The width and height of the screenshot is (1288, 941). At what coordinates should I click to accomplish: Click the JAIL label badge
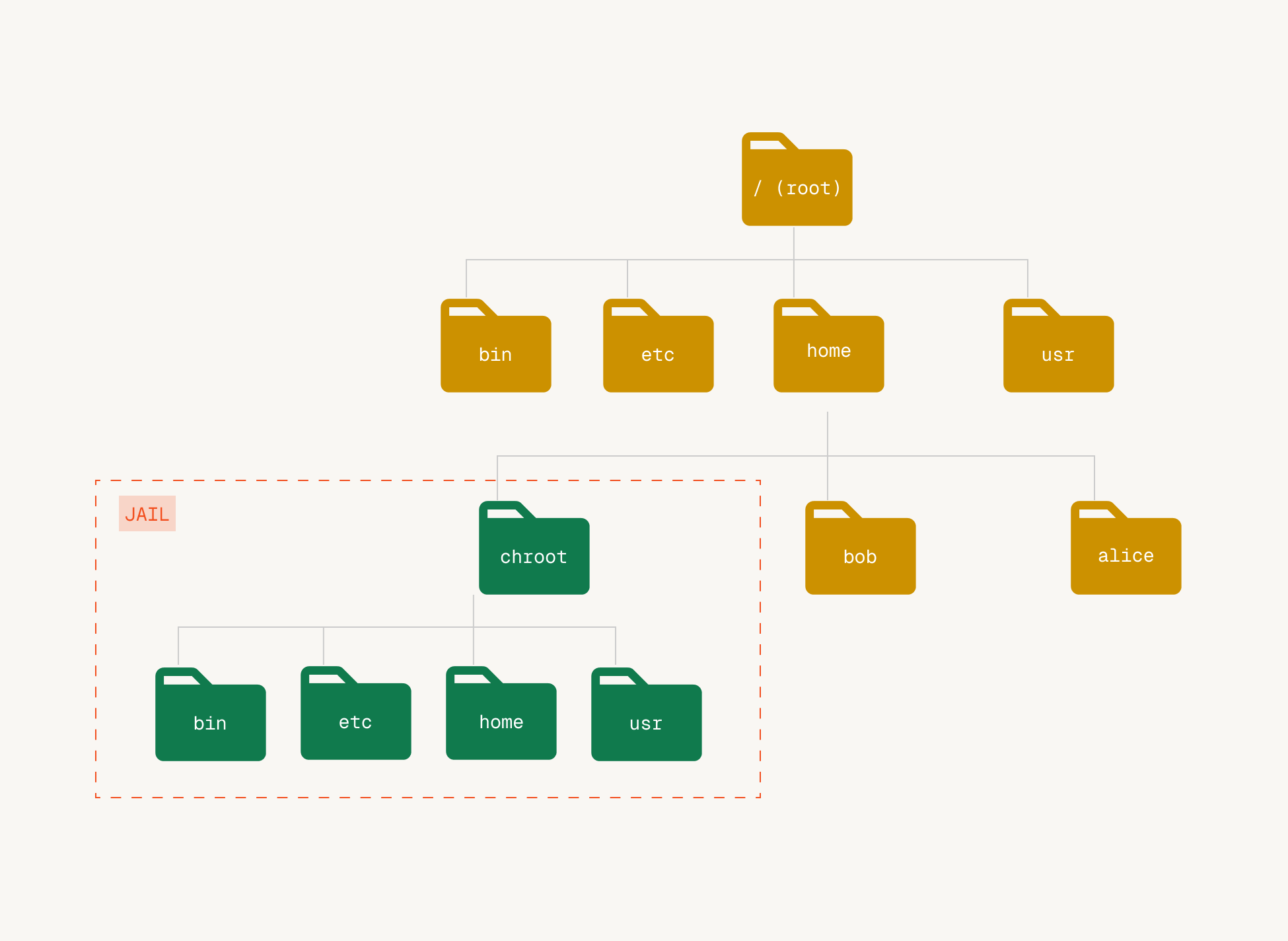click(x=147, y=513)
